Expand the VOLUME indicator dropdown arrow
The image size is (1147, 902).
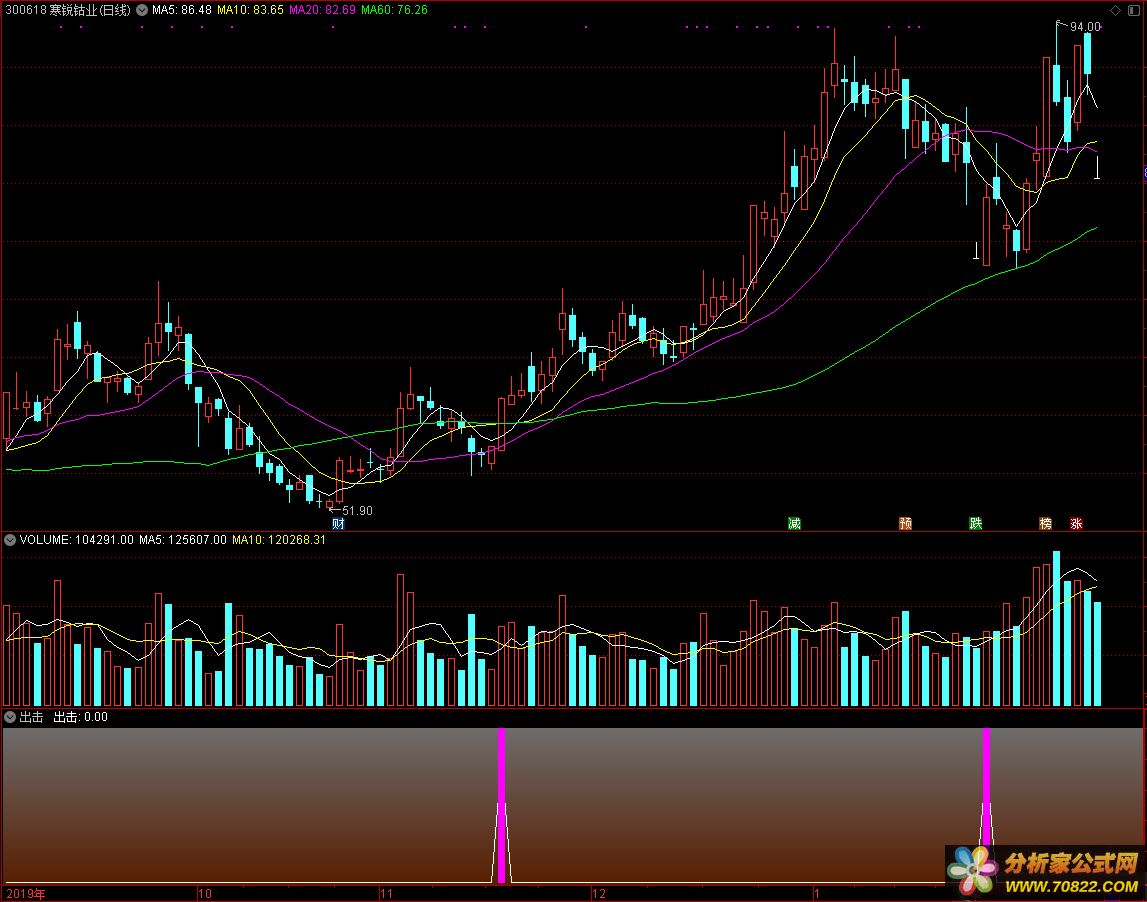point(10,540)
